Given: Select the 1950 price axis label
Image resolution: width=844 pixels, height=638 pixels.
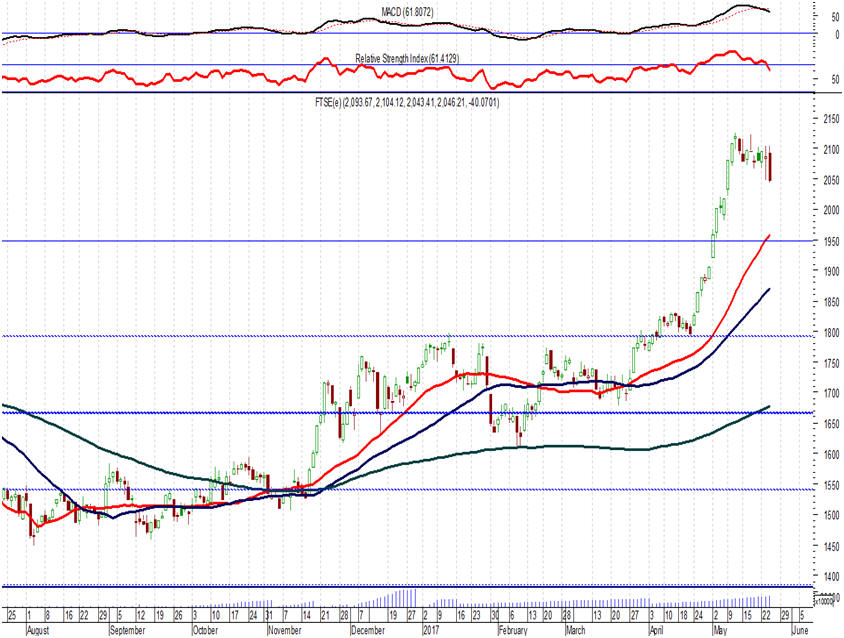Looking at the screenshot, I should pyautogui.click(x=832, y=241).
